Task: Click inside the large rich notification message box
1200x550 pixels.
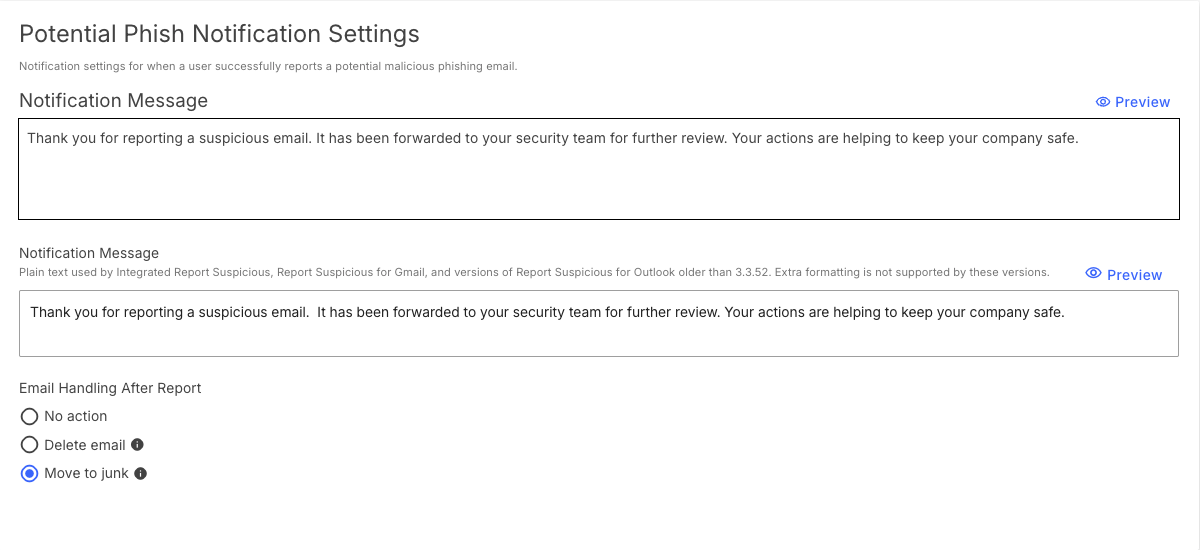Action: pos(599,169)
